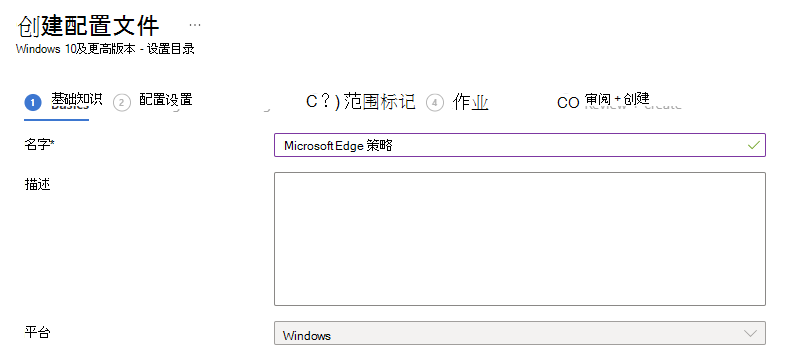The width and height of the screenshot is (812, 360).
Task: Click the step marker before 审阅 + 创建
Action: pos(568,103)
